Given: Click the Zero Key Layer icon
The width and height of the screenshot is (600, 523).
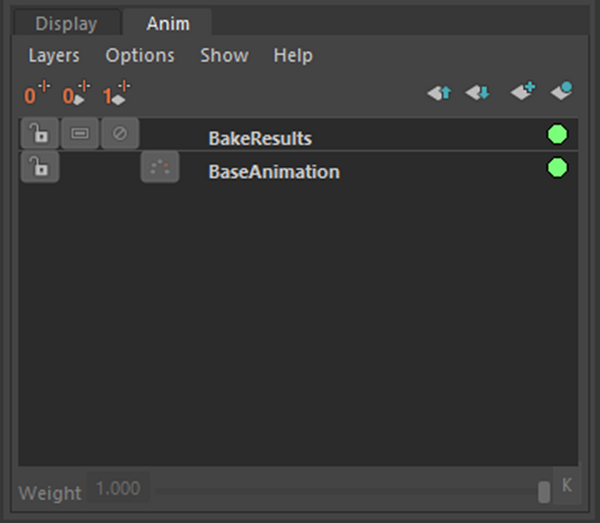Looking at the screenshot, I should click(x=37, y=94).
